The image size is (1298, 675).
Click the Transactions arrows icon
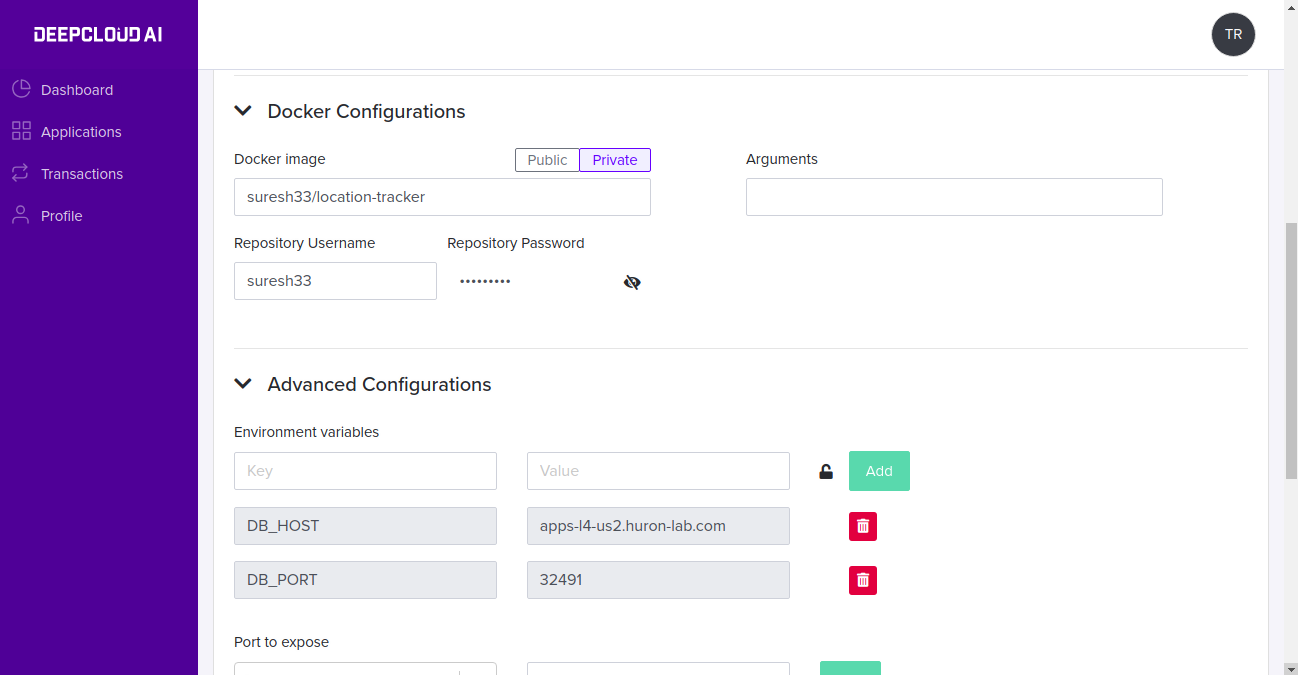(x=21, y=173)
